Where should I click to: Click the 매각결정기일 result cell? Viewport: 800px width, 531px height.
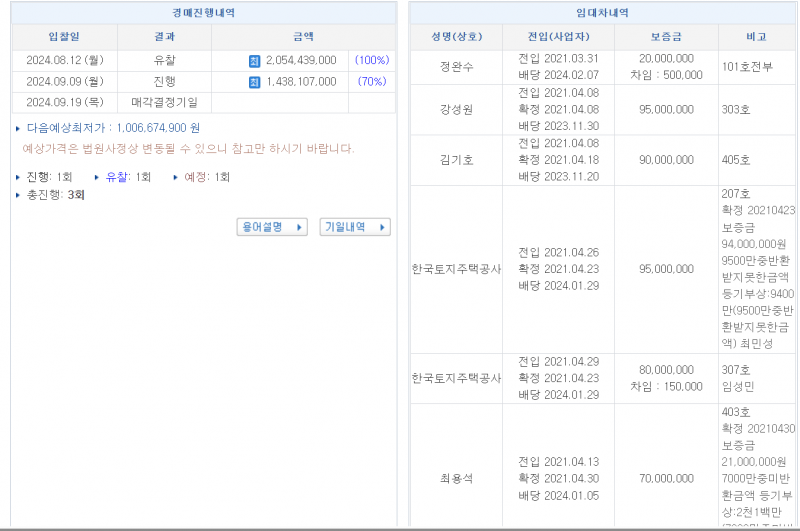click(164, 102)
